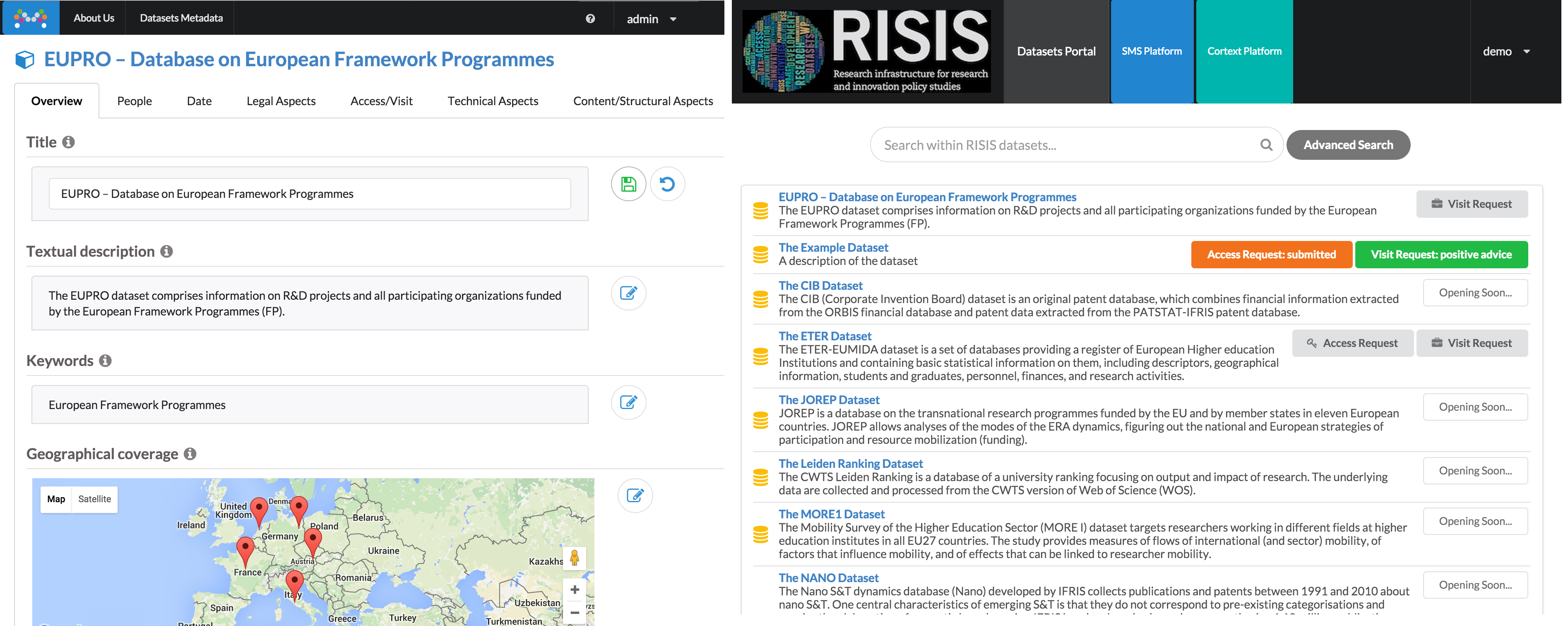Open The CIB Dataset link
Viewport: 1568px width, 626px height.
pos(820,286)
